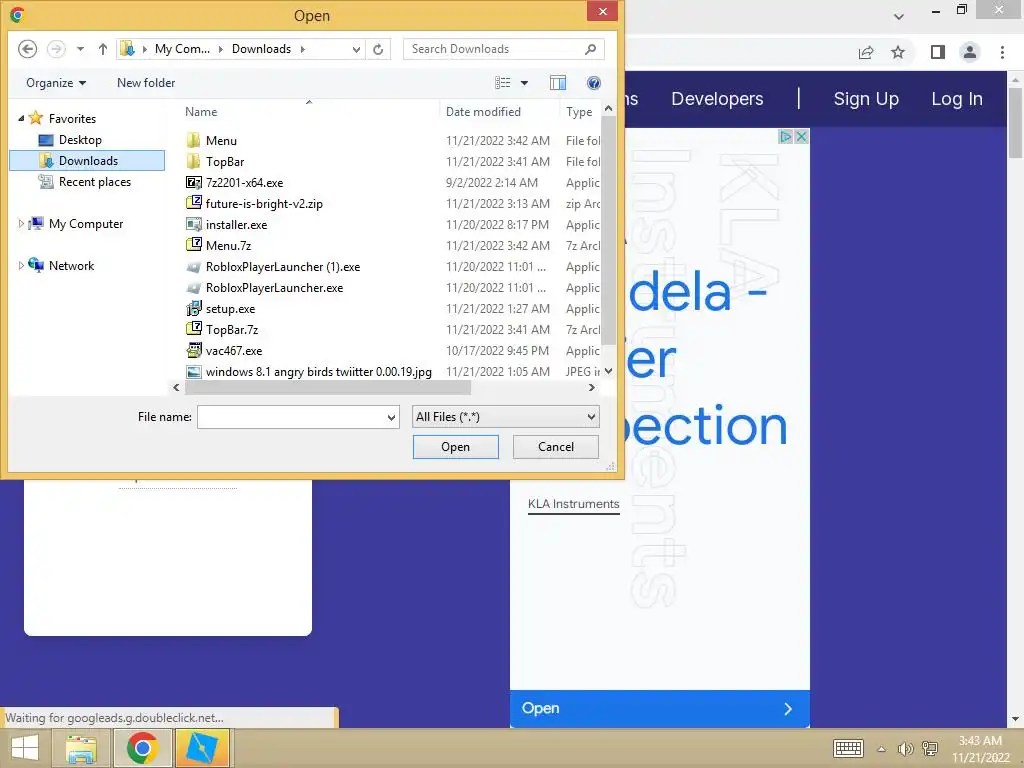Select My Computer in navigation pane
The height and width of the screenshot is (768, 1024).
coord(86,223)
